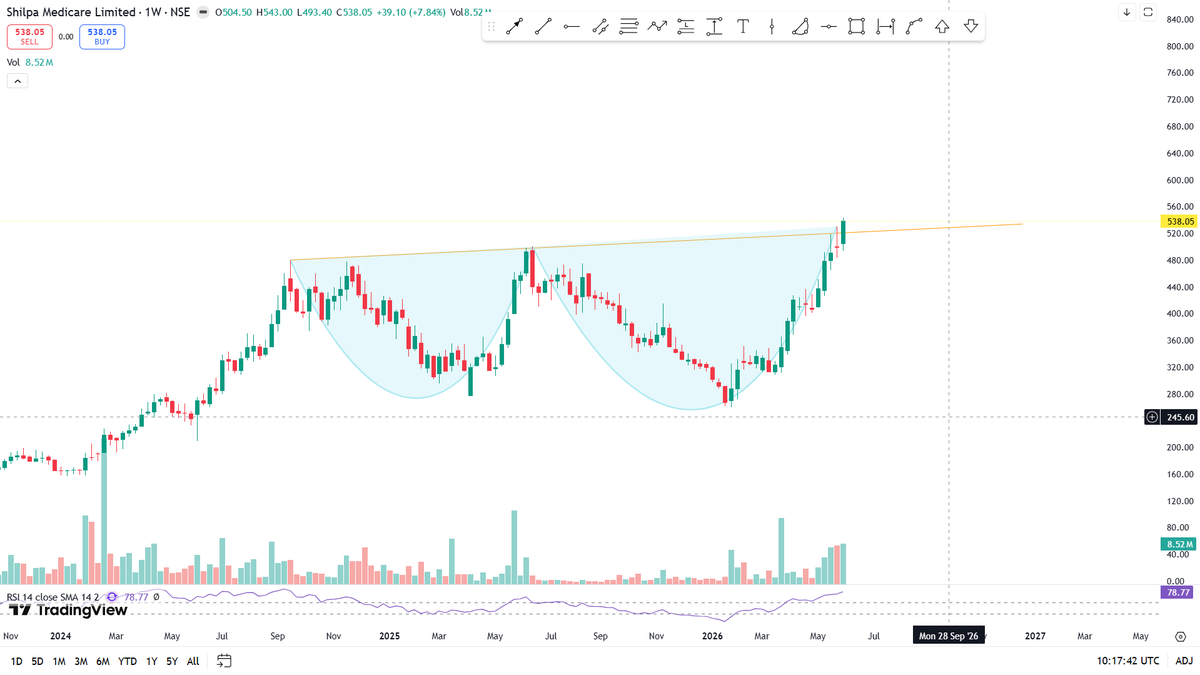The width and height of the screenshot is (1200, 675).
Task: Select 3M time range
Action: pos(81,661)
